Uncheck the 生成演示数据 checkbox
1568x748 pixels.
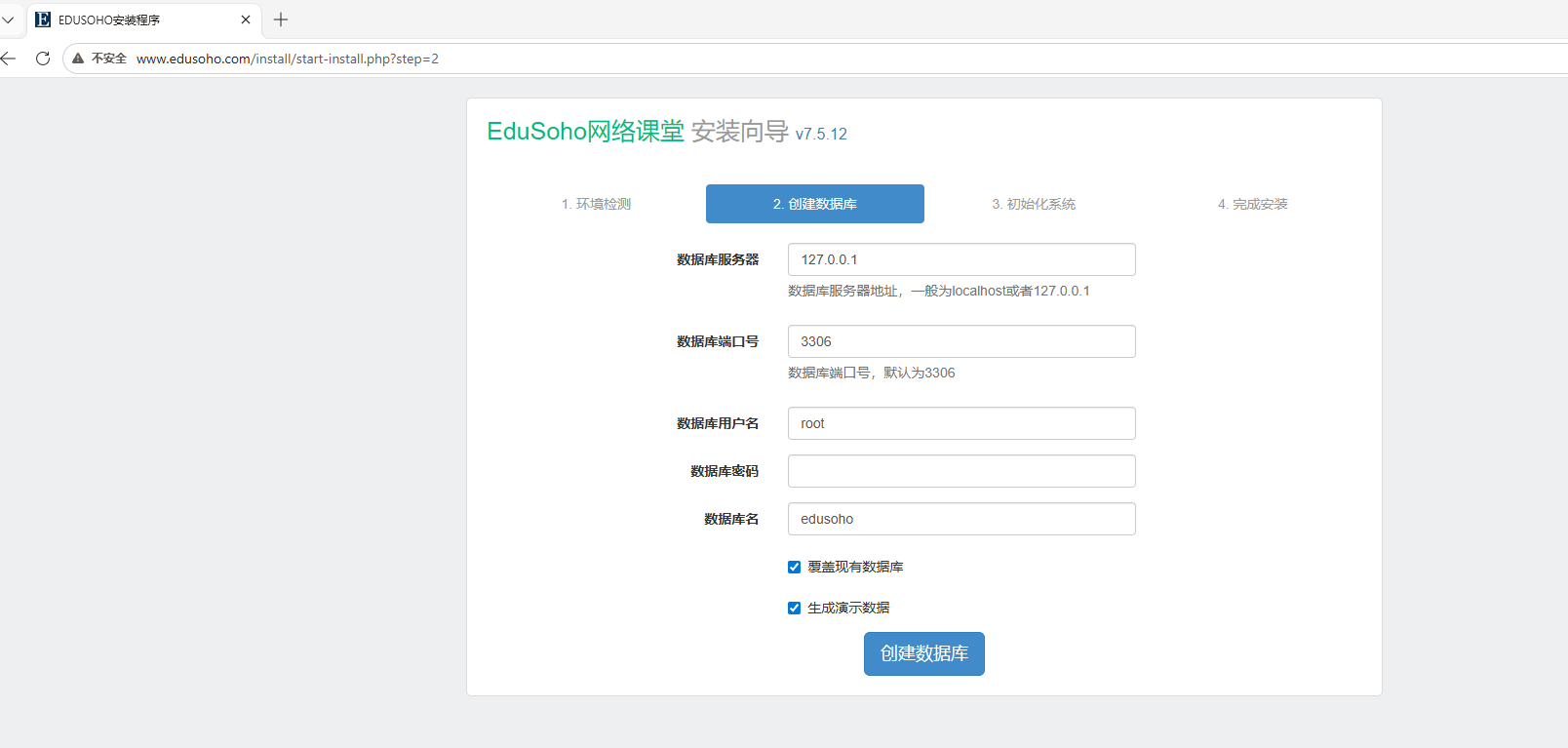[794, 608]
